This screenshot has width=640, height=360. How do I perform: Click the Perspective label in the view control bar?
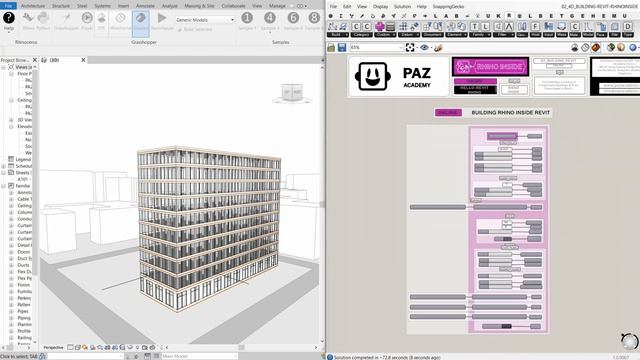(x=53, y=347)
